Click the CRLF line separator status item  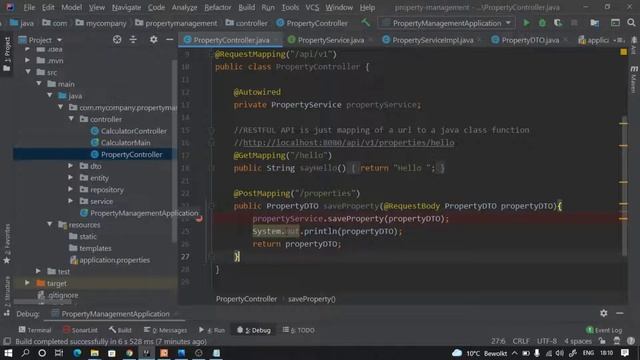(521, 341)
